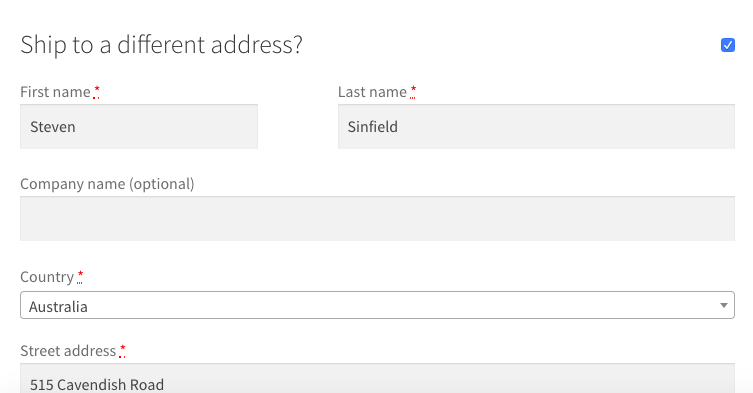Click the word "Steven" in the First name box

[x=53, y=127]
